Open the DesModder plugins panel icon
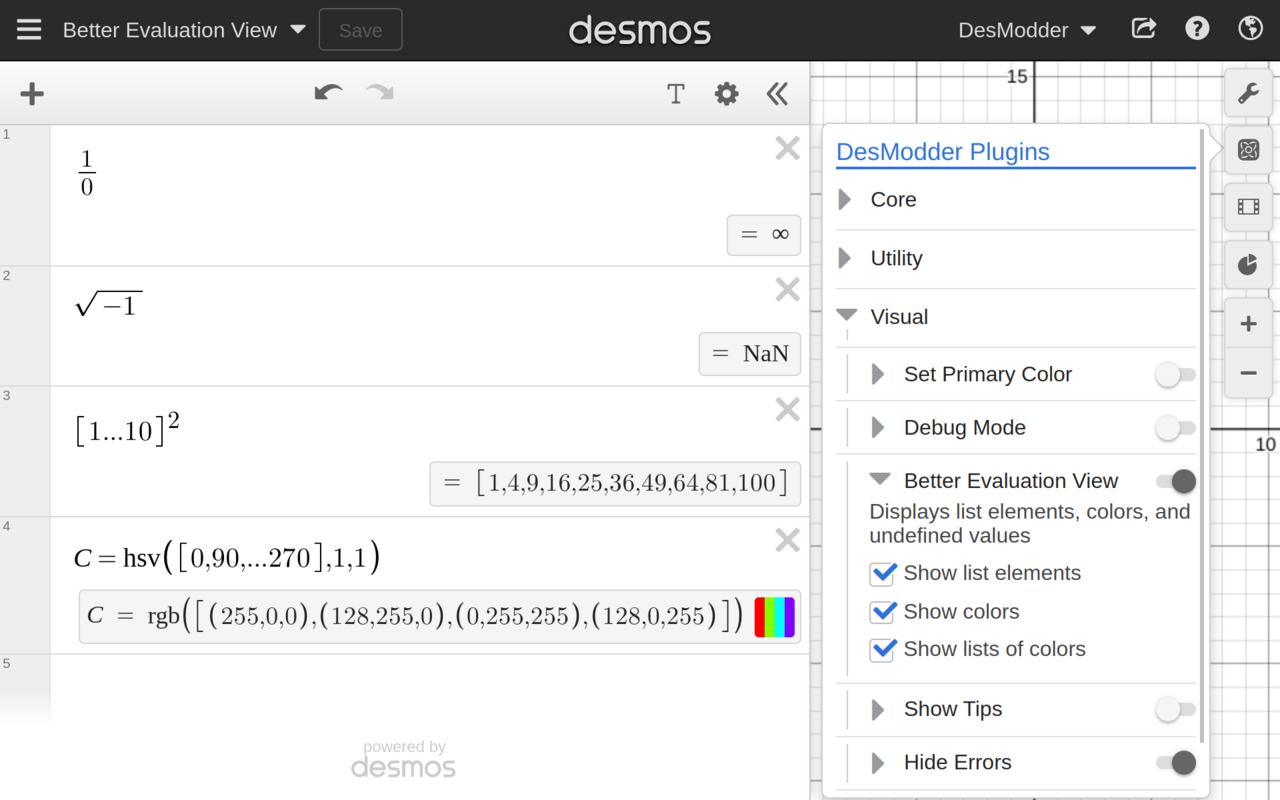1280x800 pixels. coord(1247,148)
